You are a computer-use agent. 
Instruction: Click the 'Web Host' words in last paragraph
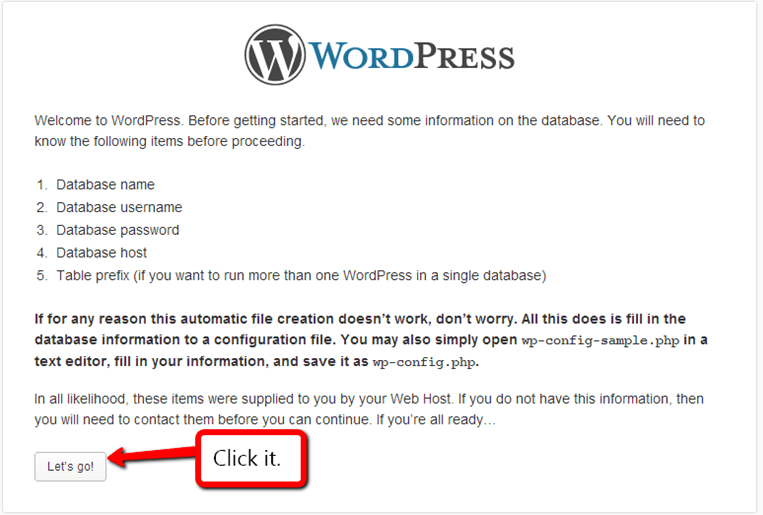pyautogui.click(x=420, y=399)
